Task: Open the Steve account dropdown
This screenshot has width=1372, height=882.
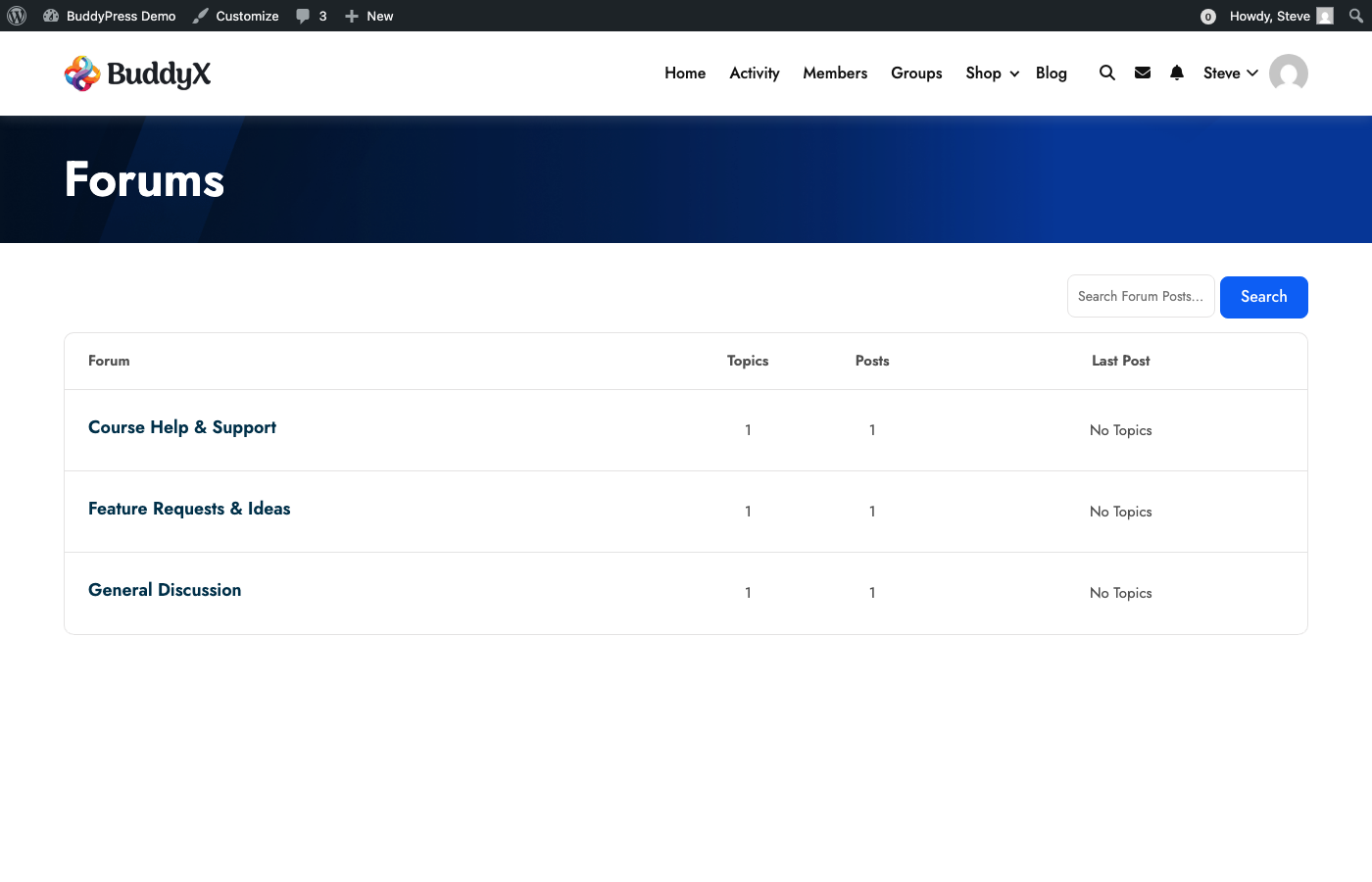Action: (x=1228, y=73)
